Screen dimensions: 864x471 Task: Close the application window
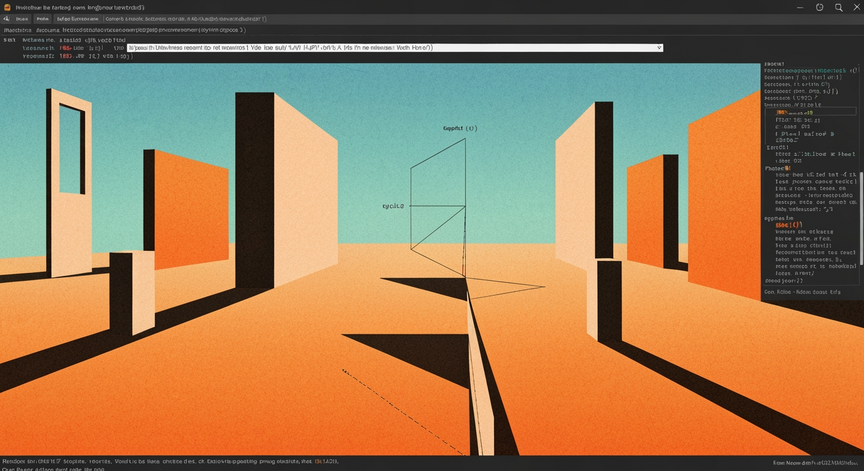pos(857,7)
